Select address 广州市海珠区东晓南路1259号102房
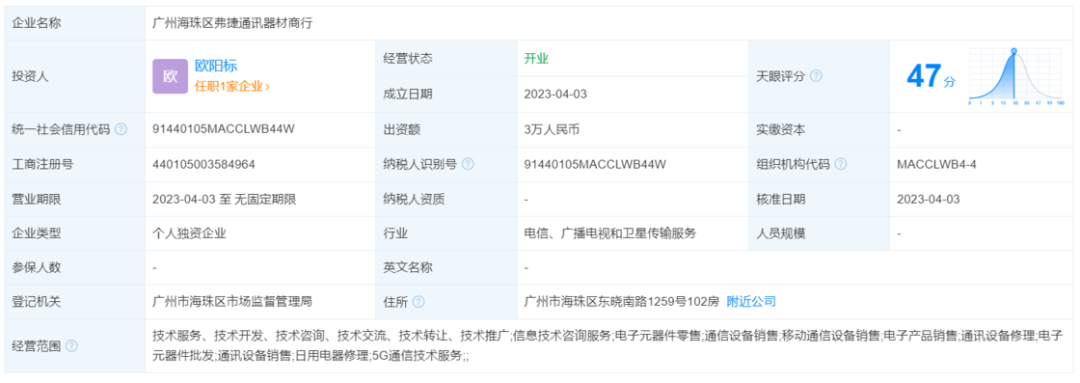This screenshot has height=383, width=1080. coord(621,302)
